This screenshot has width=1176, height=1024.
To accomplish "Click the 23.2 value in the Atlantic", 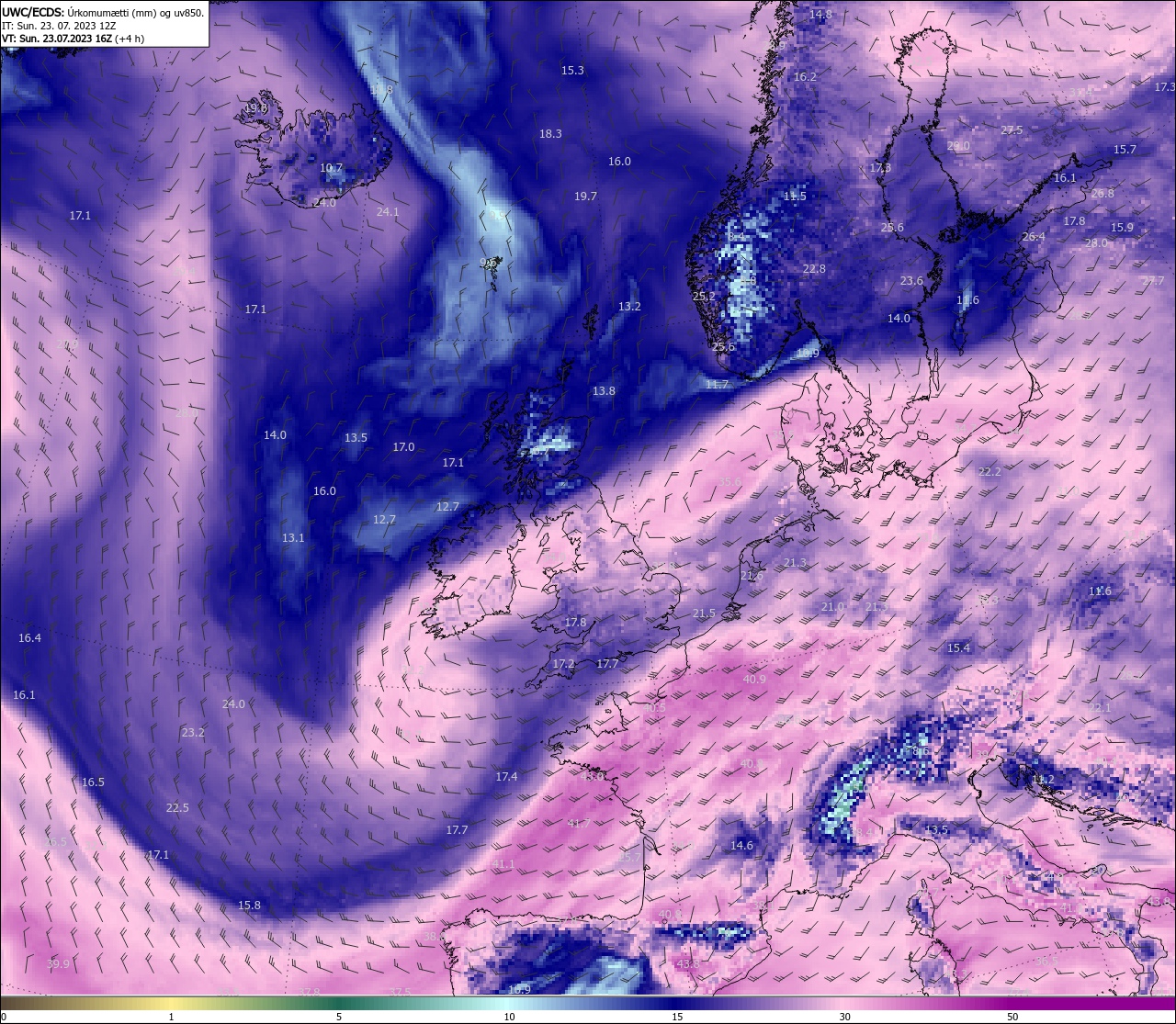I will (x=193, y=733).
